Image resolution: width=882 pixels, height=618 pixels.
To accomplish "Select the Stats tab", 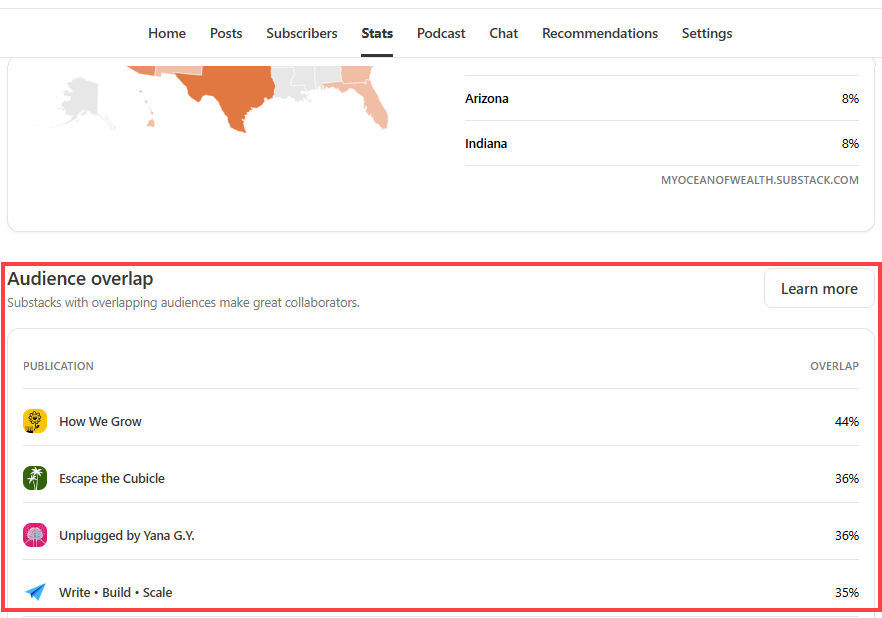I will (377, 33).
